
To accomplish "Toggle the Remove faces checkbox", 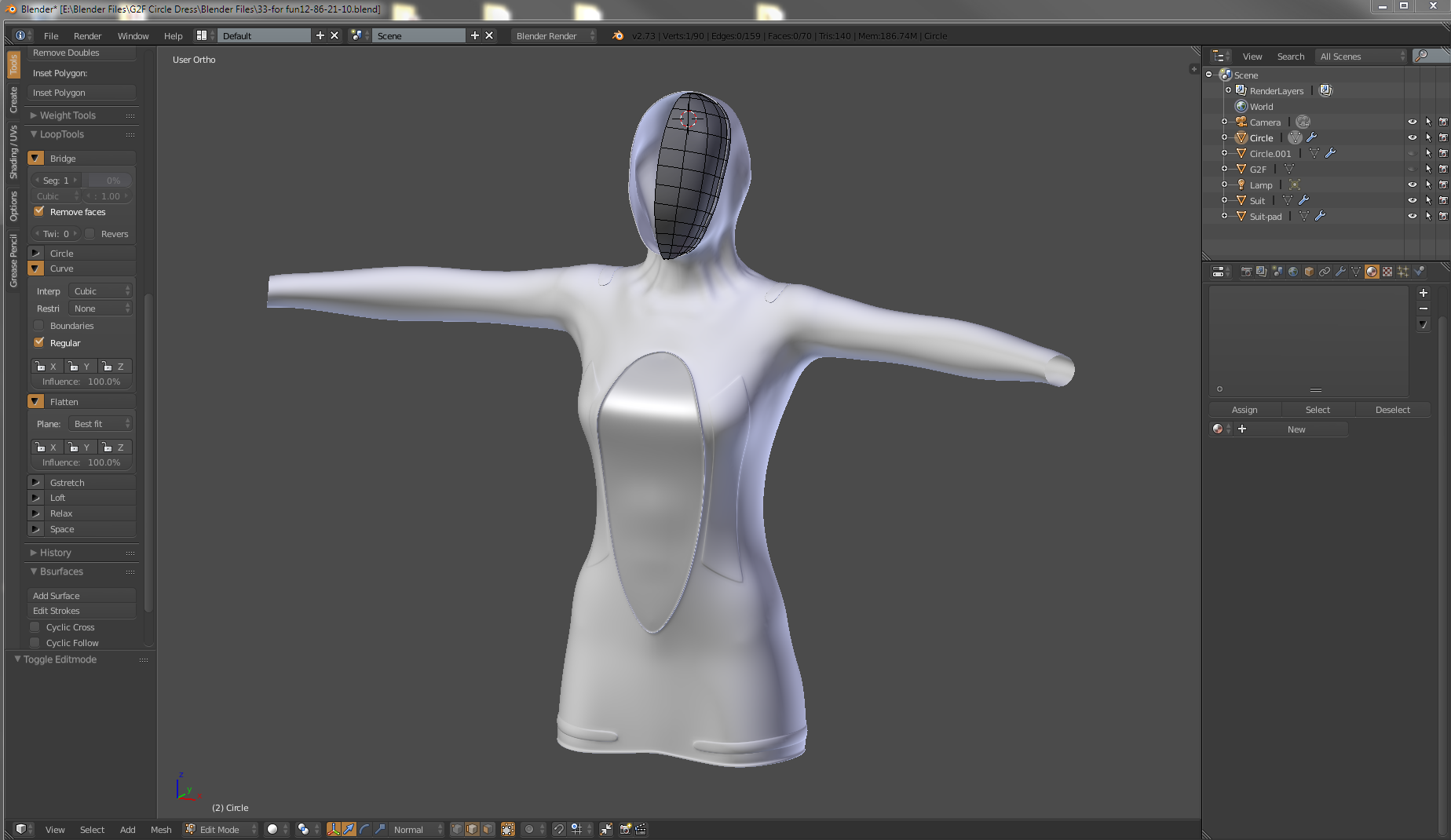I will 39,211.
